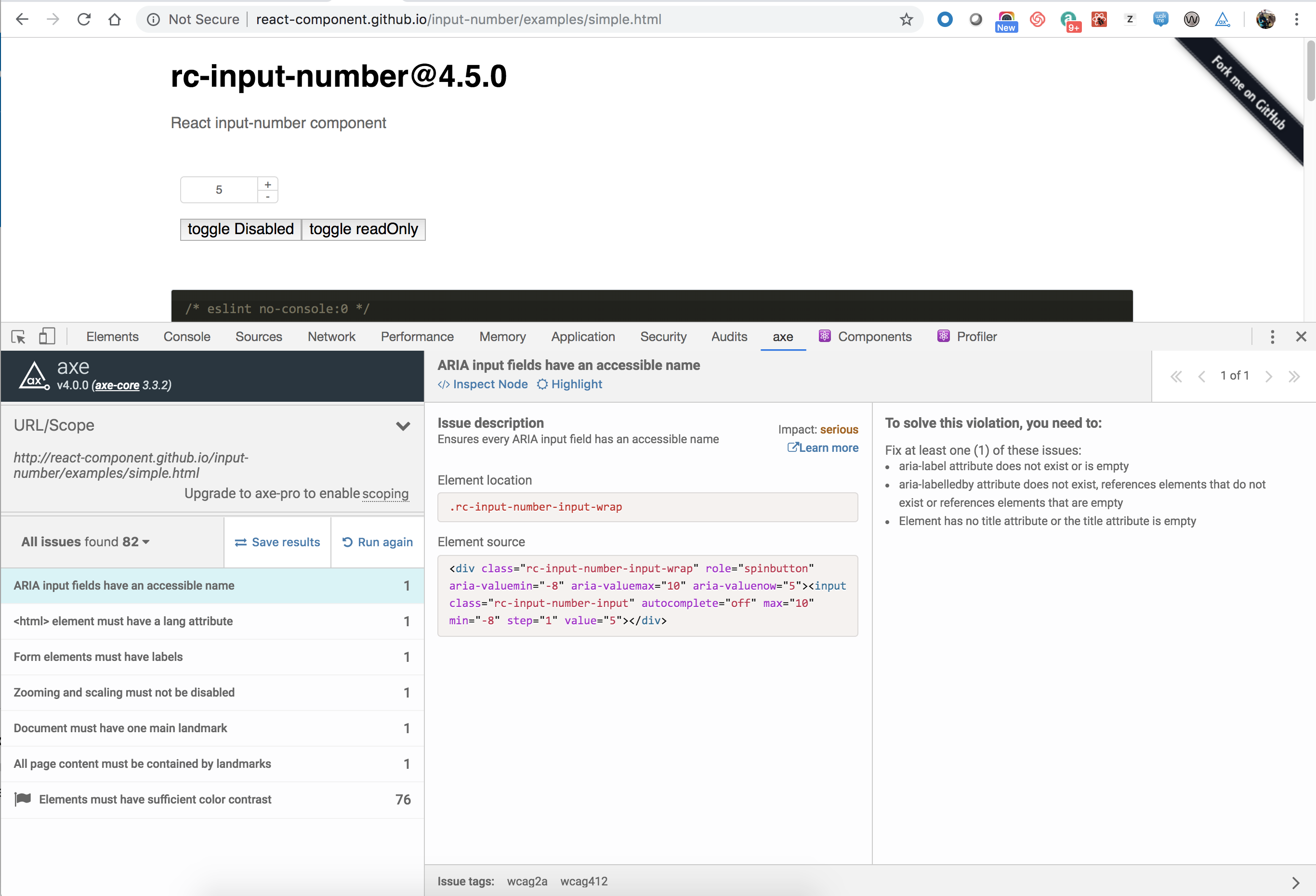View site info via the Not Secure icon
This screenshot has width=1316, height=896.
click(153, 20)
